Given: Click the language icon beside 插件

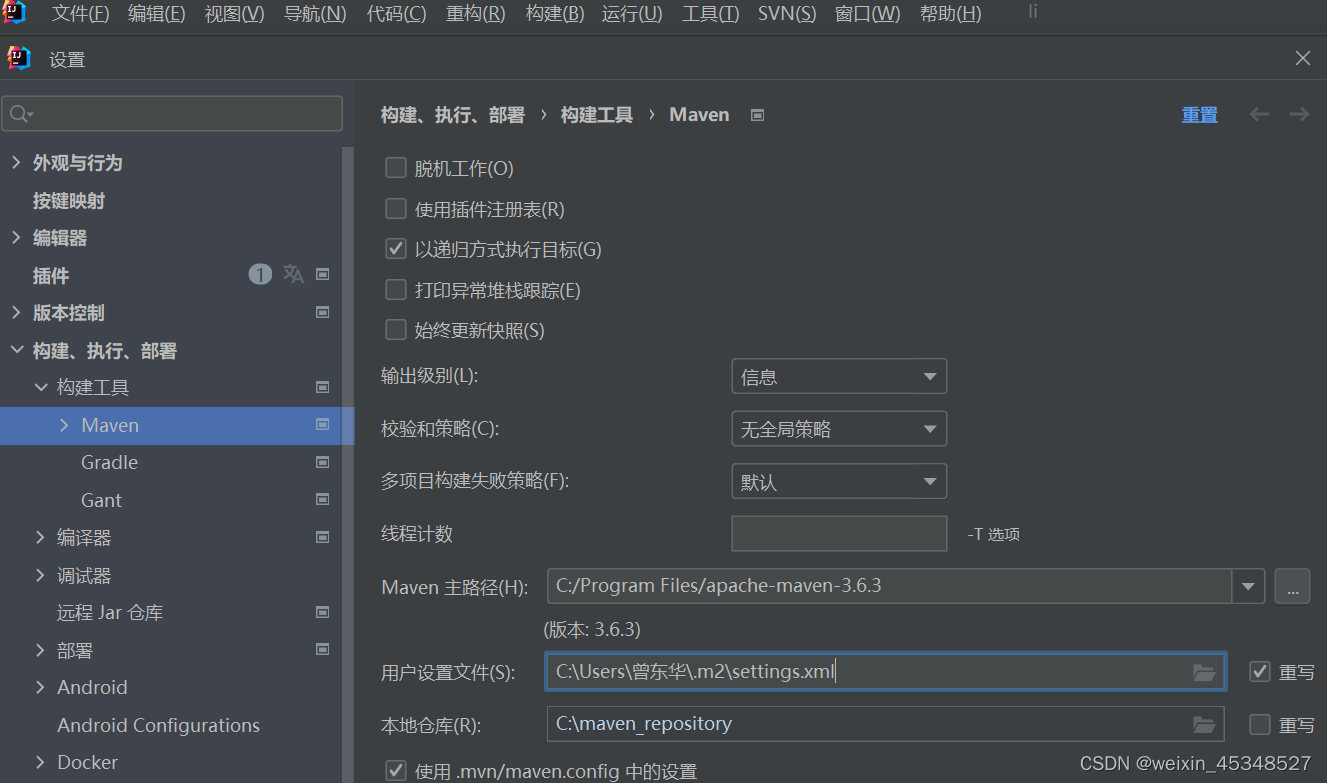Looking at the screenshot, I should click(x=293, y=274).
